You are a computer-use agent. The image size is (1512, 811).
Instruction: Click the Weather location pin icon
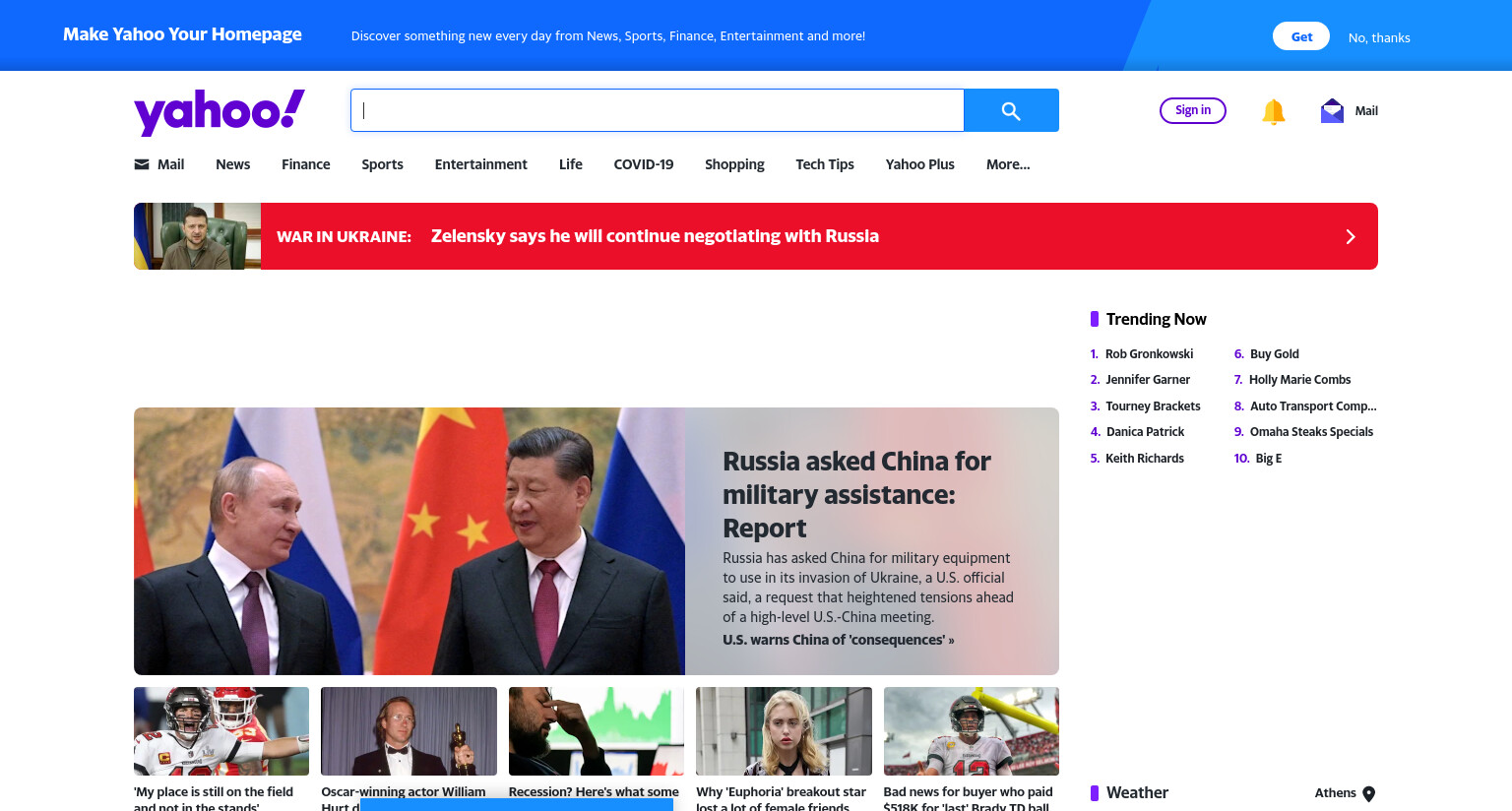(1368, 794)
